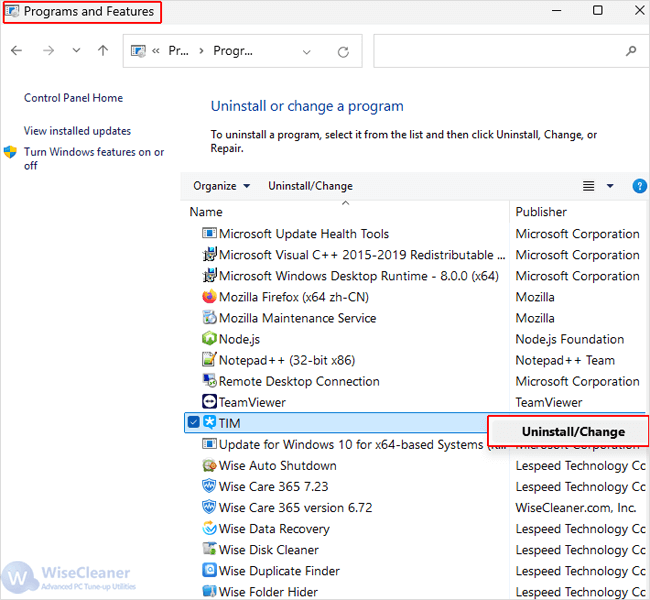Open View installed updates link

77,131
